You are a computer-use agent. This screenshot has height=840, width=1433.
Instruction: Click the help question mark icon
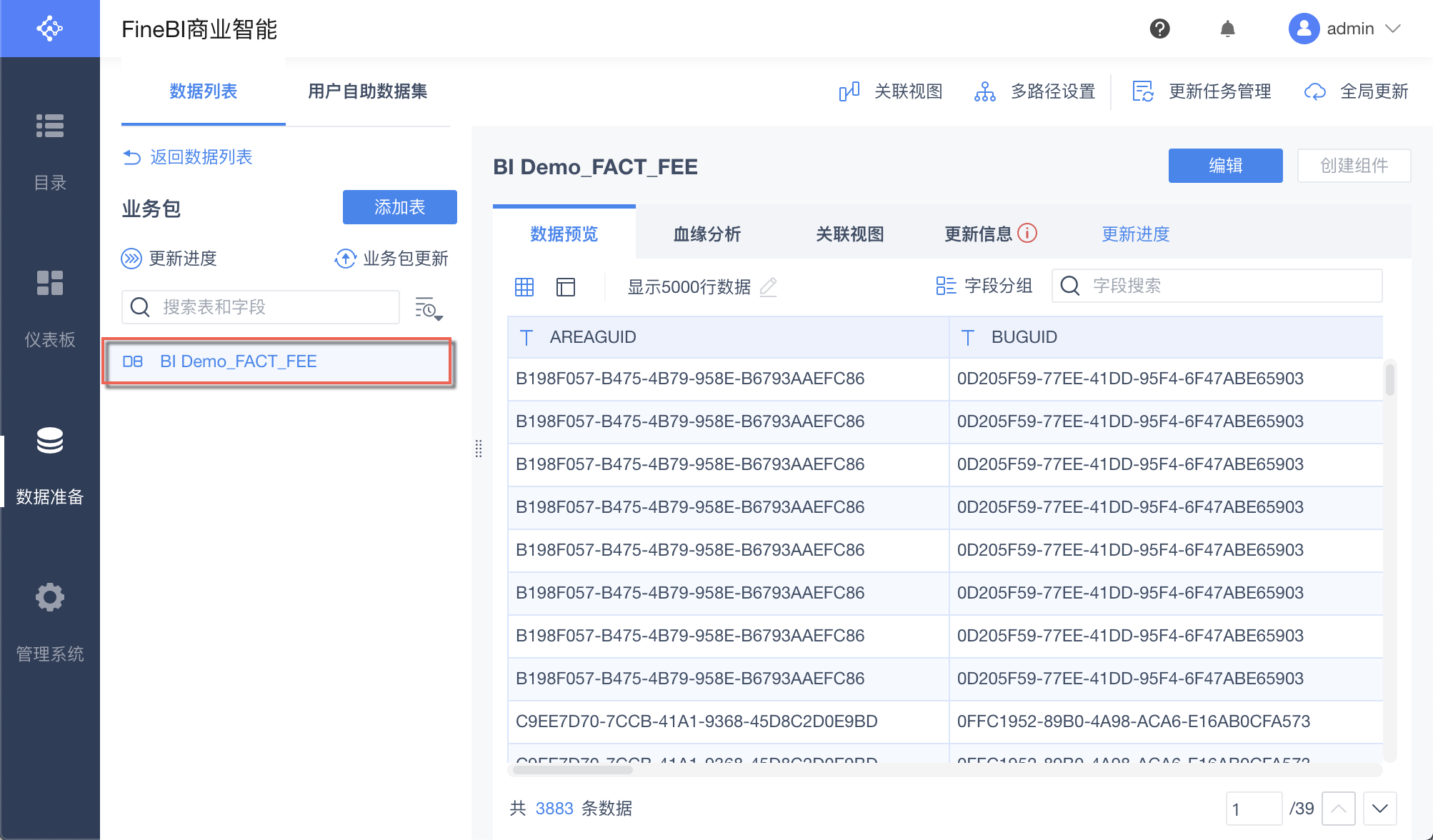pos(1159,29)
